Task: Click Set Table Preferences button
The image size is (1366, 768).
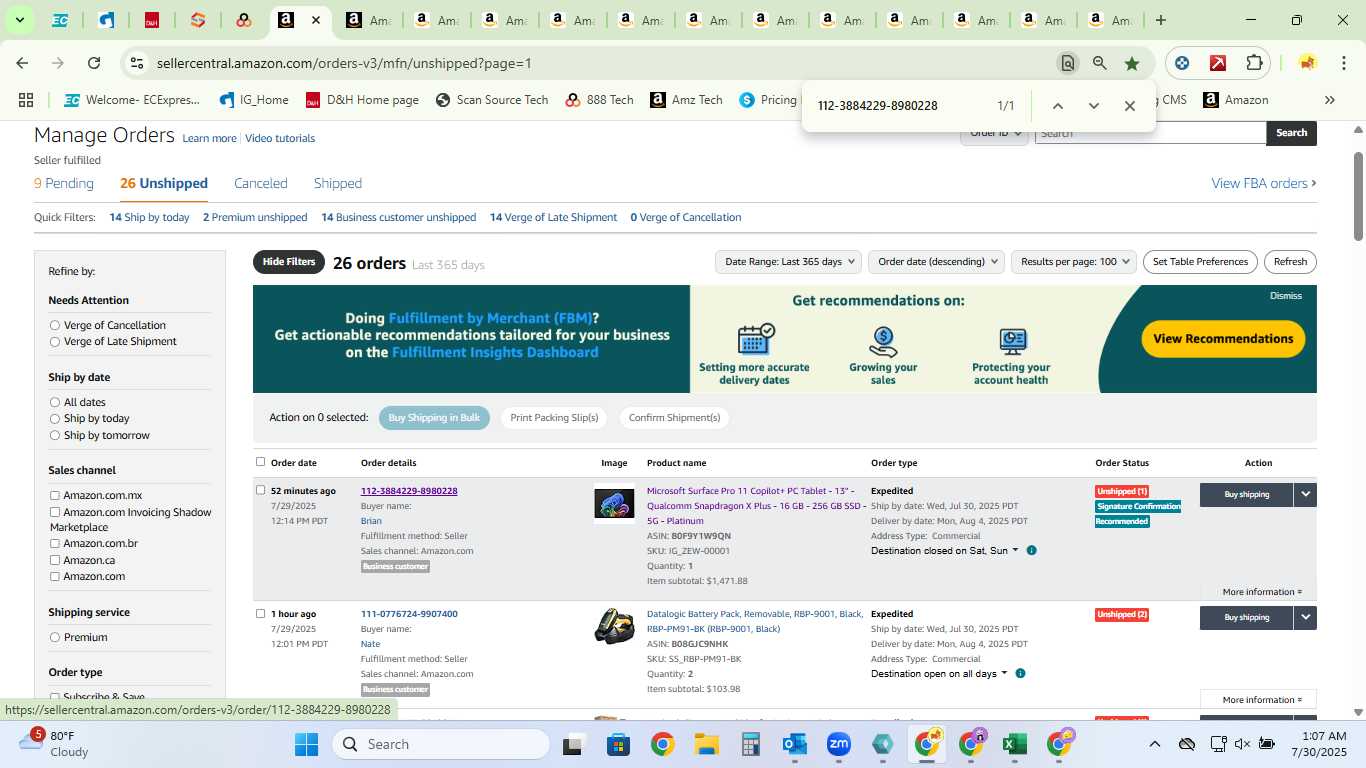Action: click(x=1200, y=262)
